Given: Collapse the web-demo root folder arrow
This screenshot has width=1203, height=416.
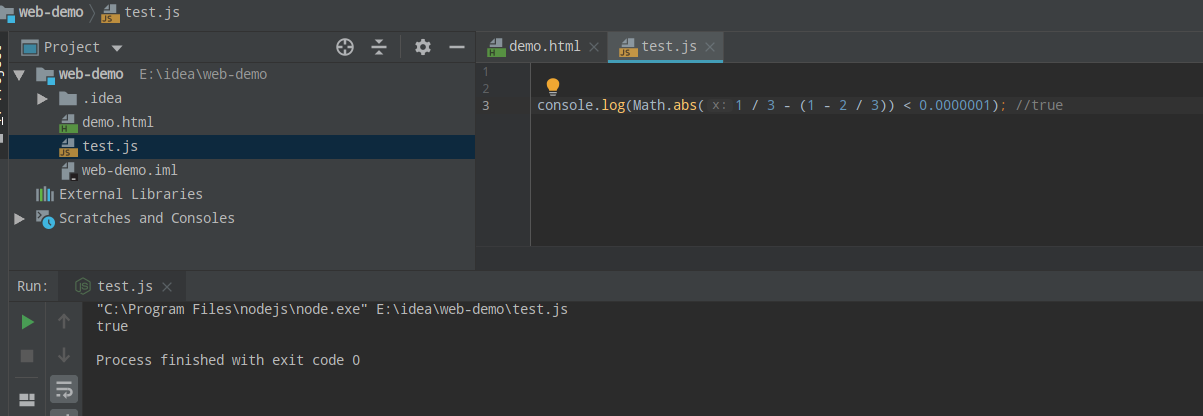Looking at the screenshot, I should (x=19, y=74).
